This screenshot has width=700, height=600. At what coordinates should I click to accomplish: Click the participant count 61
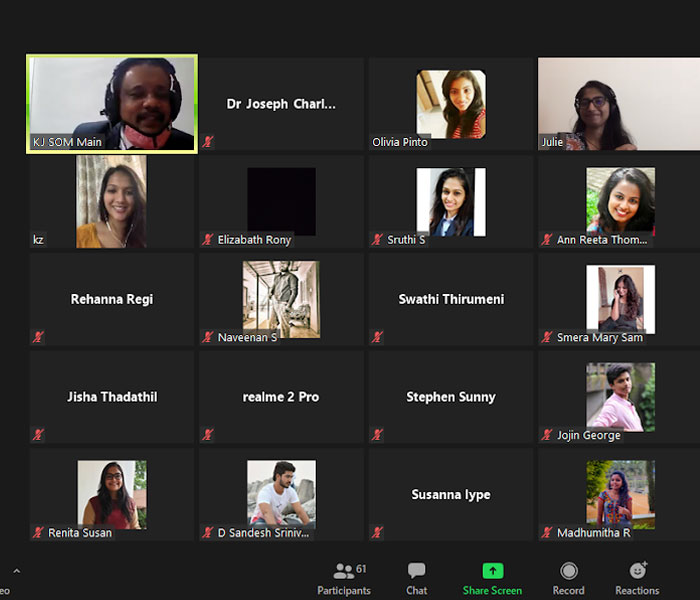[361, 569]
